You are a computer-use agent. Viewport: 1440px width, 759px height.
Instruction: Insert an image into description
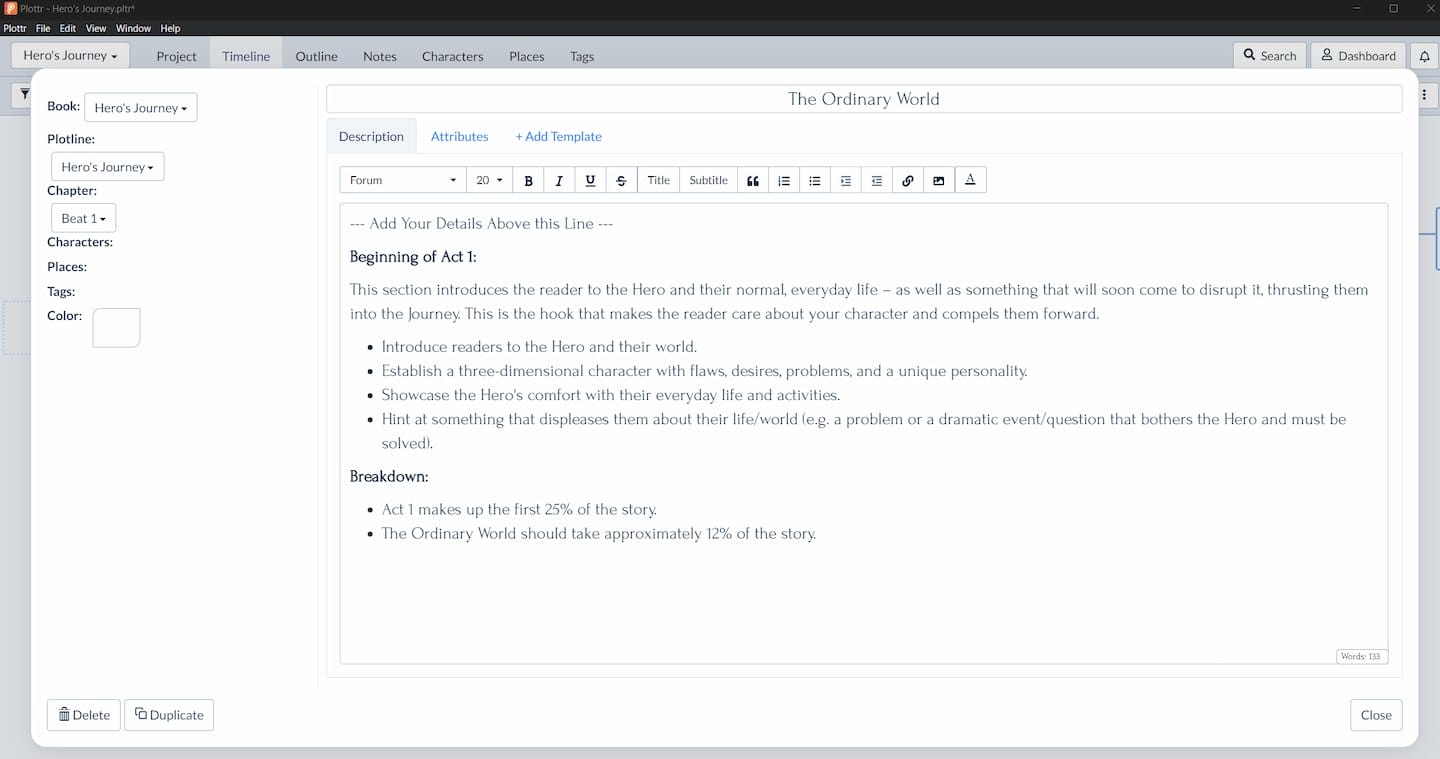click(x=939, y=180)
